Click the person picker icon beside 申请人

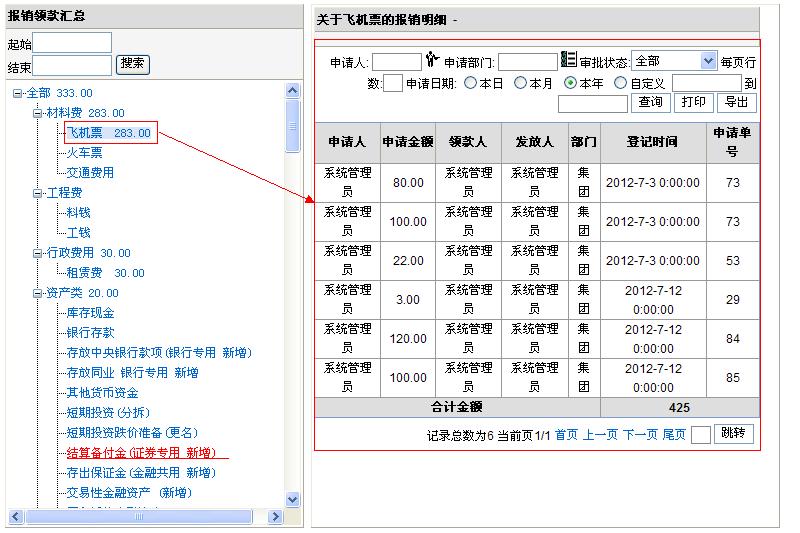[432, 60]
